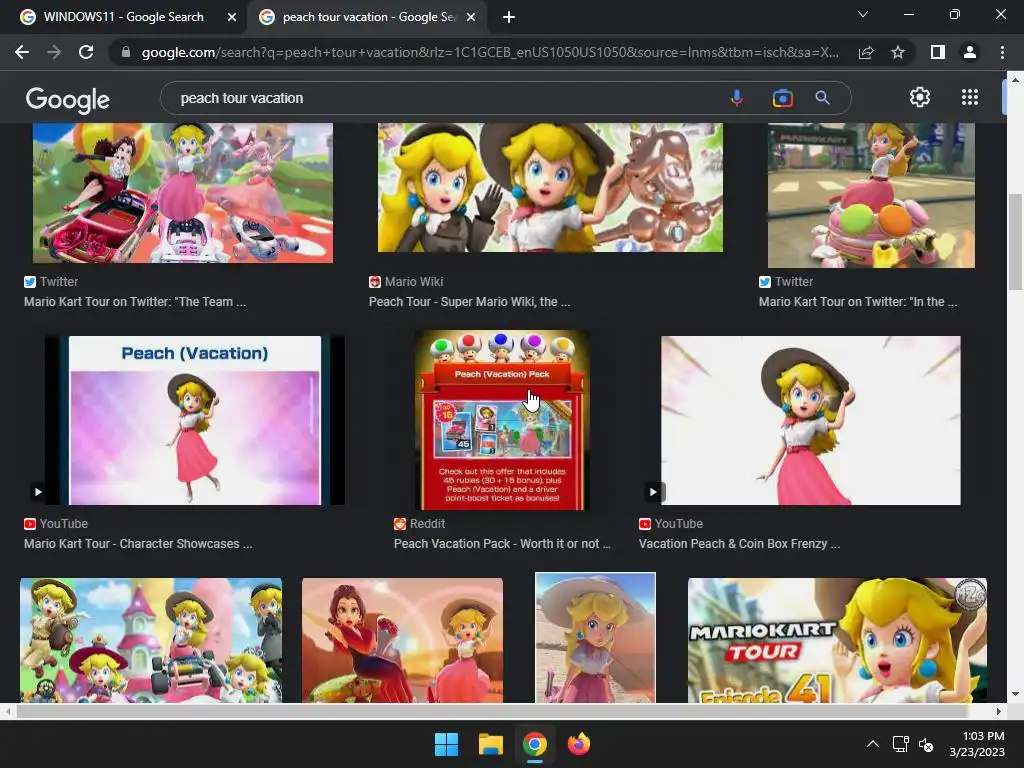Viewport: 1024px width, 768px height.
Task: Click the Chrome taskbar icon
Action: (534, 744)
